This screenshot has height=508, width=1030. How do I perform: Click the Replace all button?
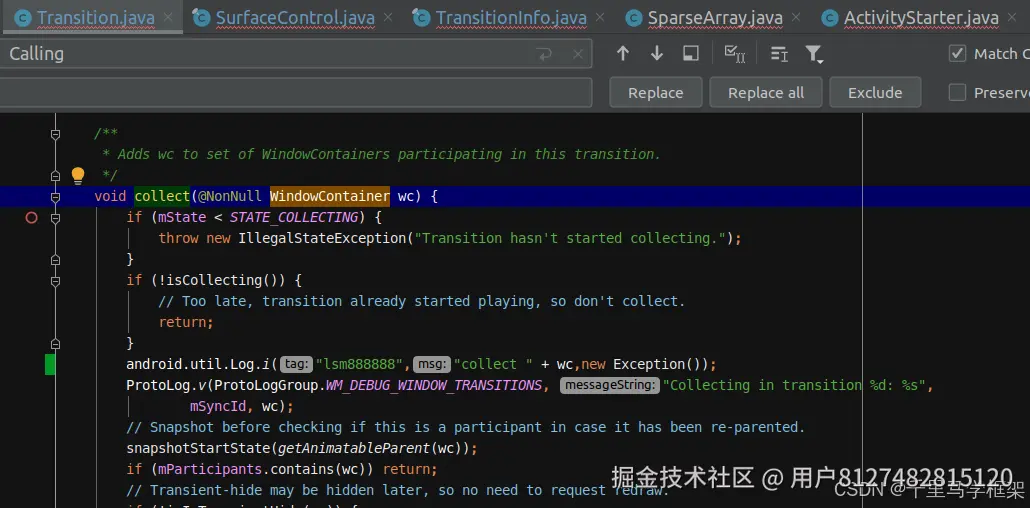pyautogui.click(x=766, y=93)
